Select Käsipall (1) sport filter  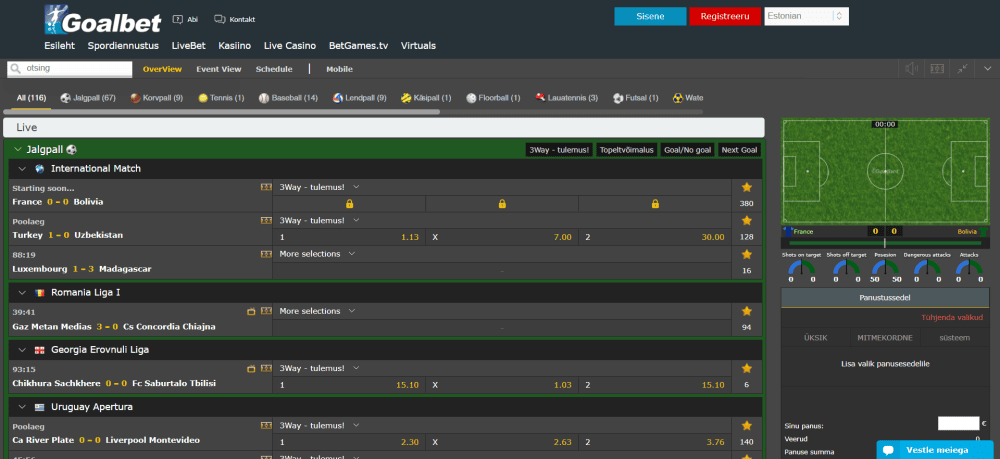coord(426,98)
